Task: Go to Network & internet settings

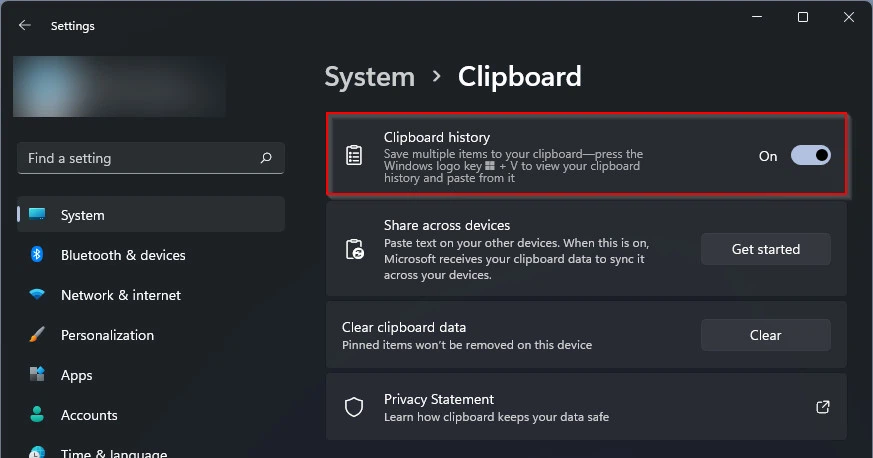Action: [x=121, y=295]
